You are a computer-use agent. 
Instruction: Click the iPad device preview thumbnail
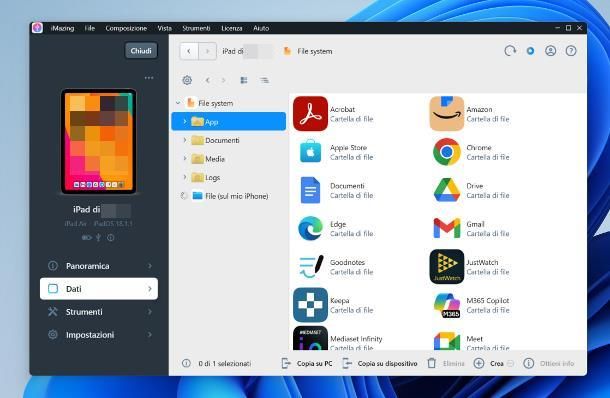99,142
